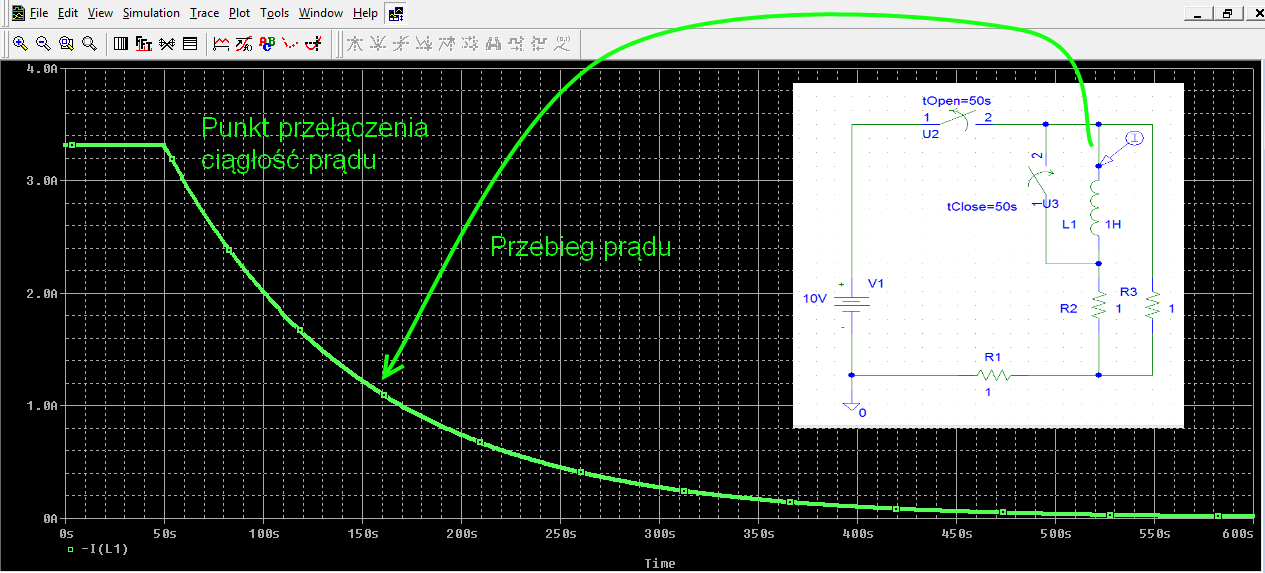Open the Edit menu
The image size is (1265, 573).
(67, 13)
